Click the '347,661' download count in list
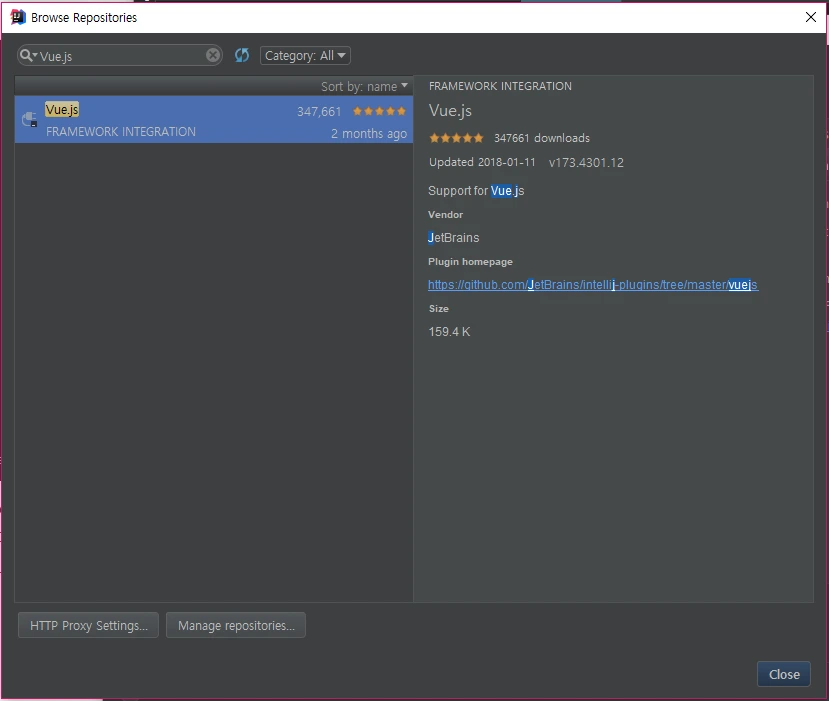The image size is (829, 701). coord(319,112)
